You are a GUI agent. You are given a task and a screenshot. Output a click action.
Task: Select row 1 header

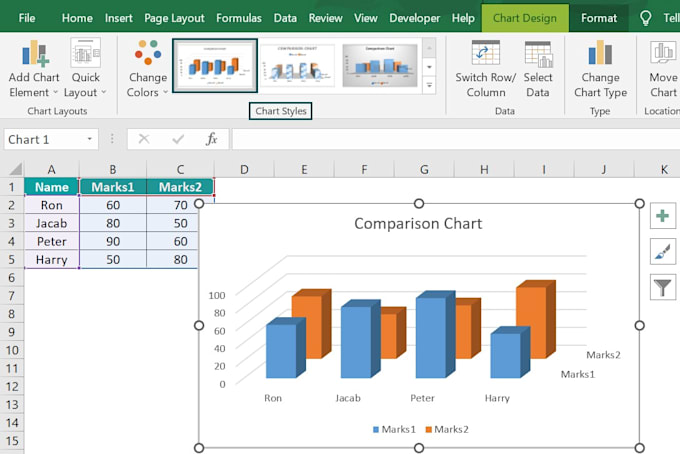pyautogui.click(x=12, y=187)
